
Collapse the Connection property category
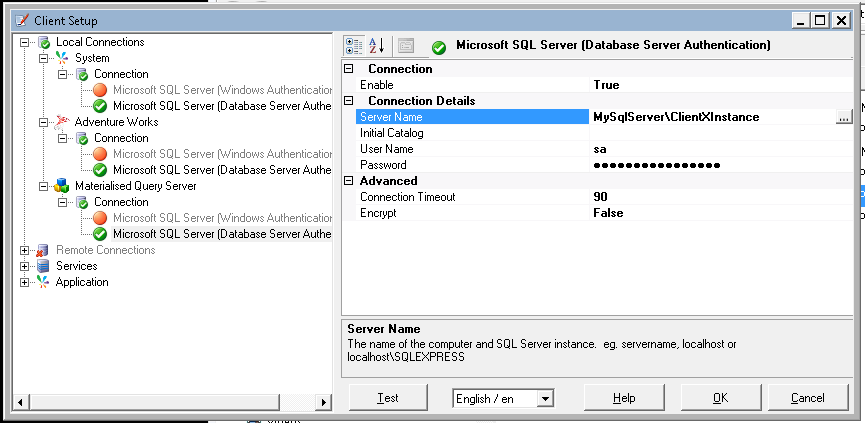tap(349, 69)
